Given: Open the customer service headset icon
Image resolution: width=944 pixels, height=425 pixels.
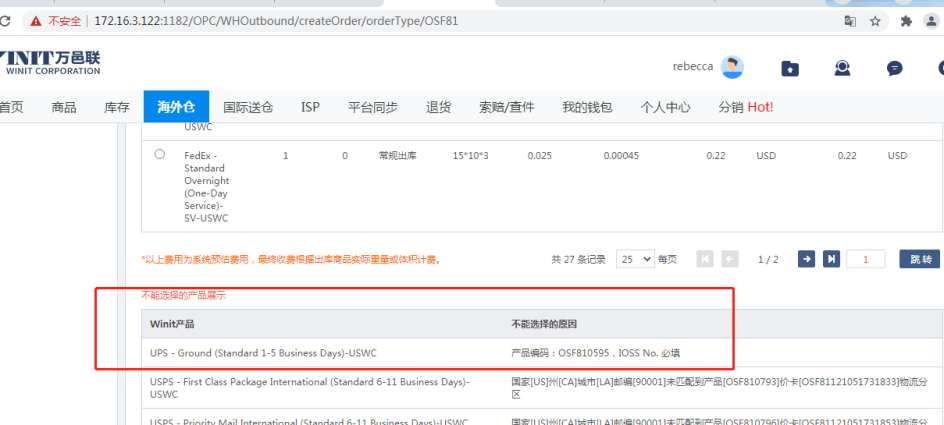Looking at the screenshot, I should (842, 68).
